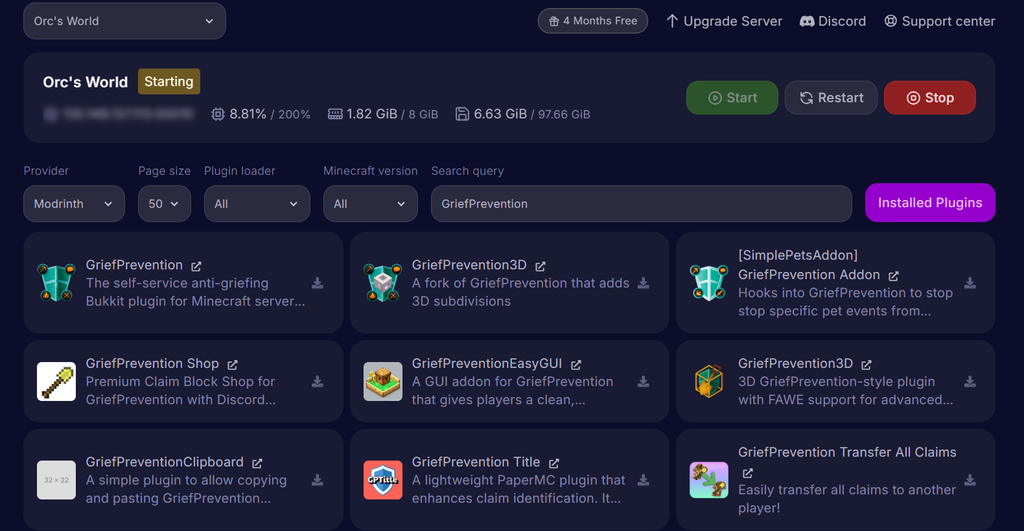Click the disk usage 6.63 GiB indicator
This screenshot has width=1024, height=531.
pyautogui.click(x=522, y=114)
